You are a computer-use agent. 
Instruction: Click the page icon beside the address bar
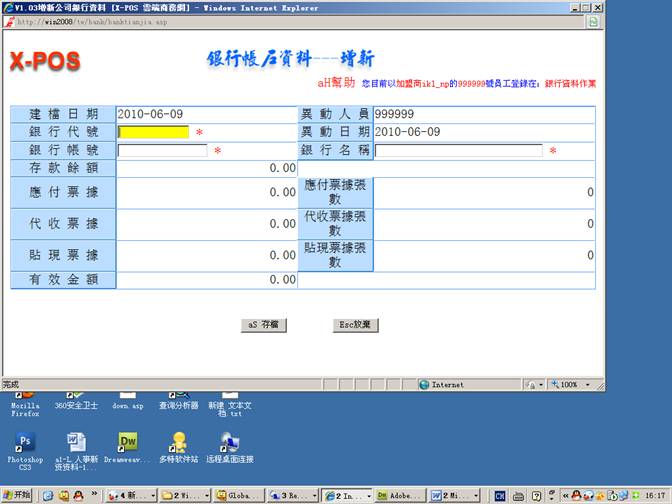[9, 21]
